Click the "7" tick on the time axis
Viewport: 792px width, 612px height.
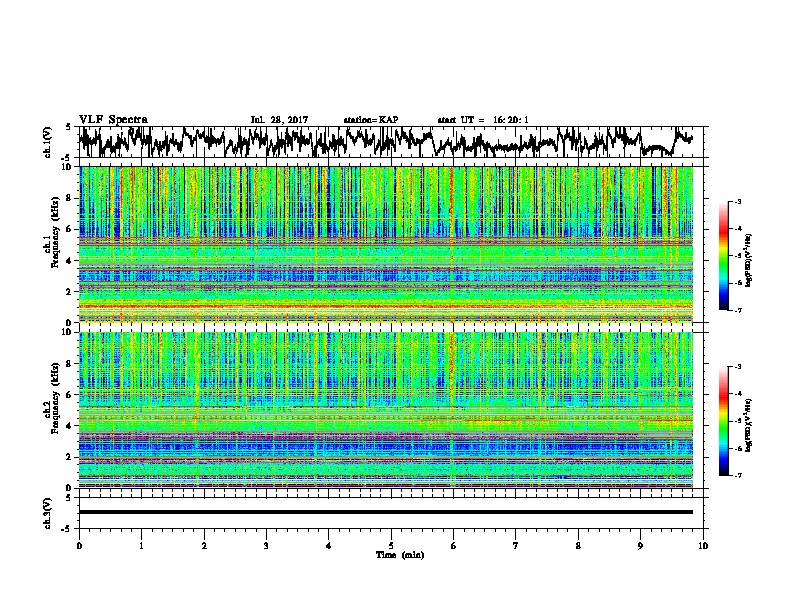tap(516, 546)
